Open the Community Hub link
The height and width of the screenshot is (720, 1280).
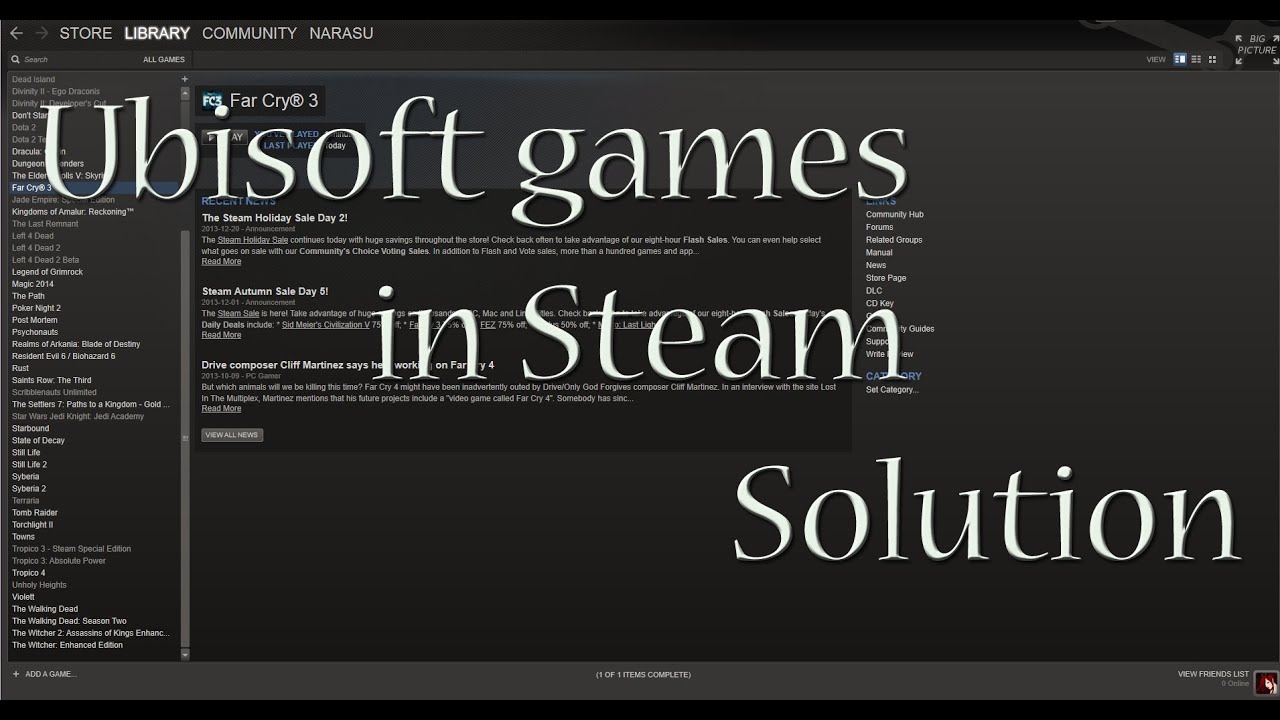point(894,215)
